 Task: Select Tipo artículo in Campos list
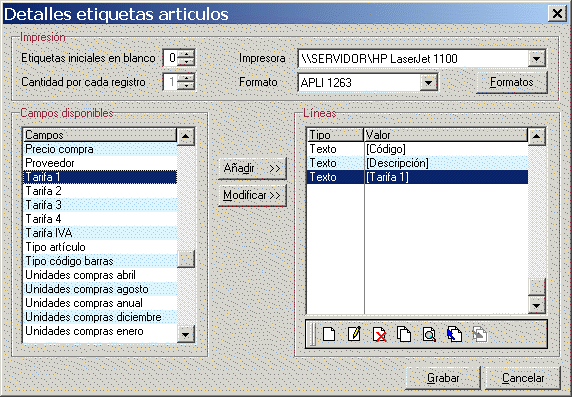point(100,247)
